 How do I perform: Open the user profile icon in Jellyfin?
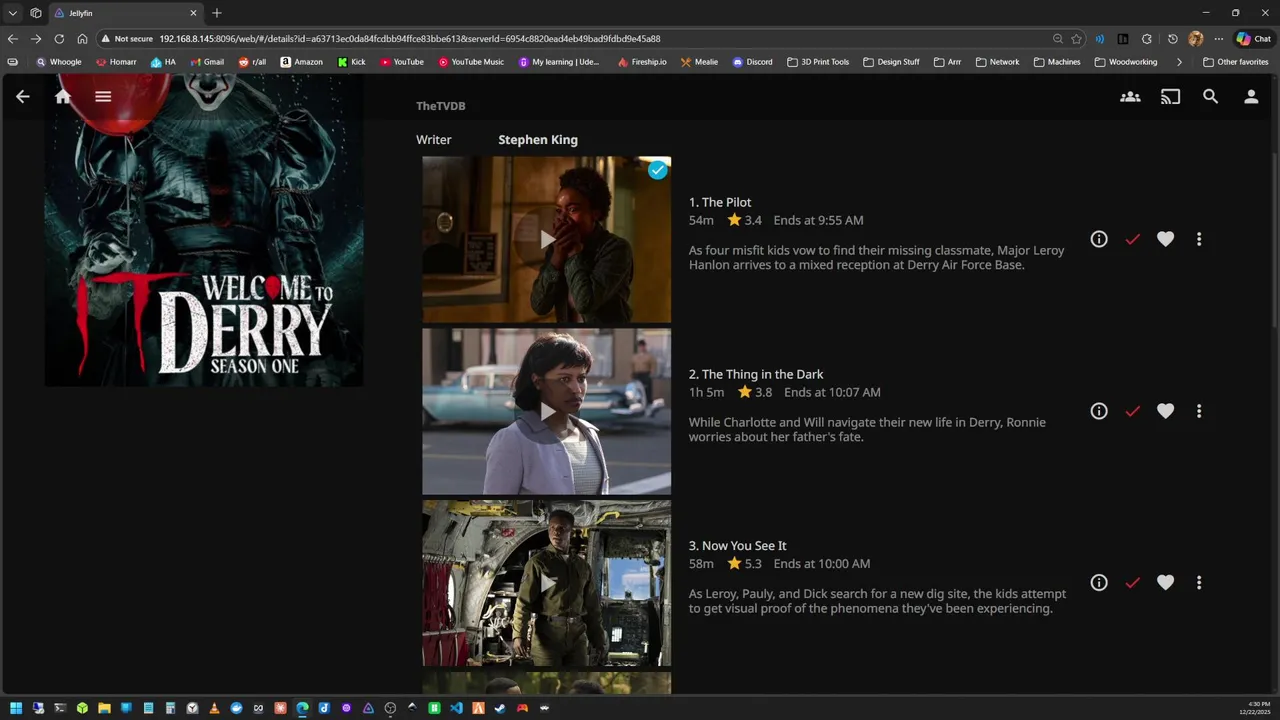pyautogui.click(x=1251, y=97)
